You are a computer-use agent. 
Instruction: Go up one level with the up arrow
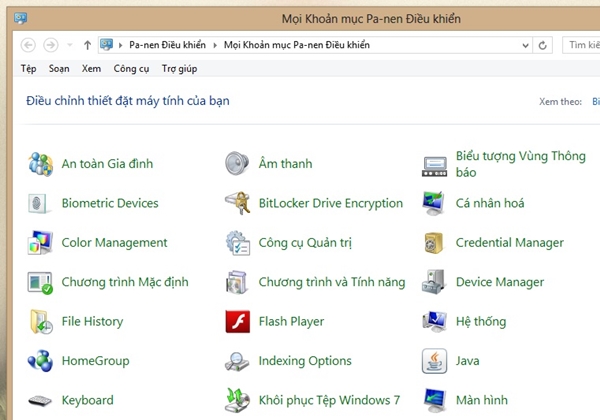87,45
